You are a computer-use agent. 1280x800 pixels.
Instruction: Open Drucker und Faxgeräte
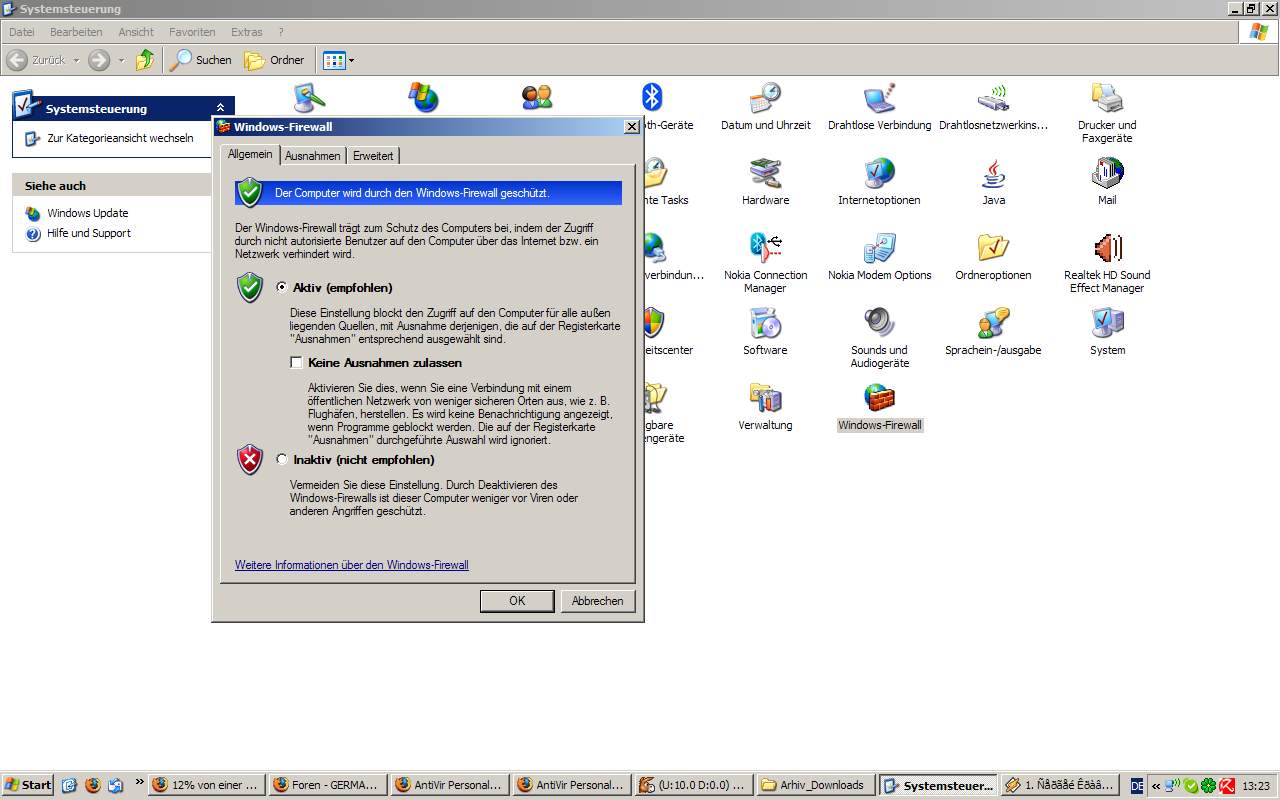[1107, 113]
